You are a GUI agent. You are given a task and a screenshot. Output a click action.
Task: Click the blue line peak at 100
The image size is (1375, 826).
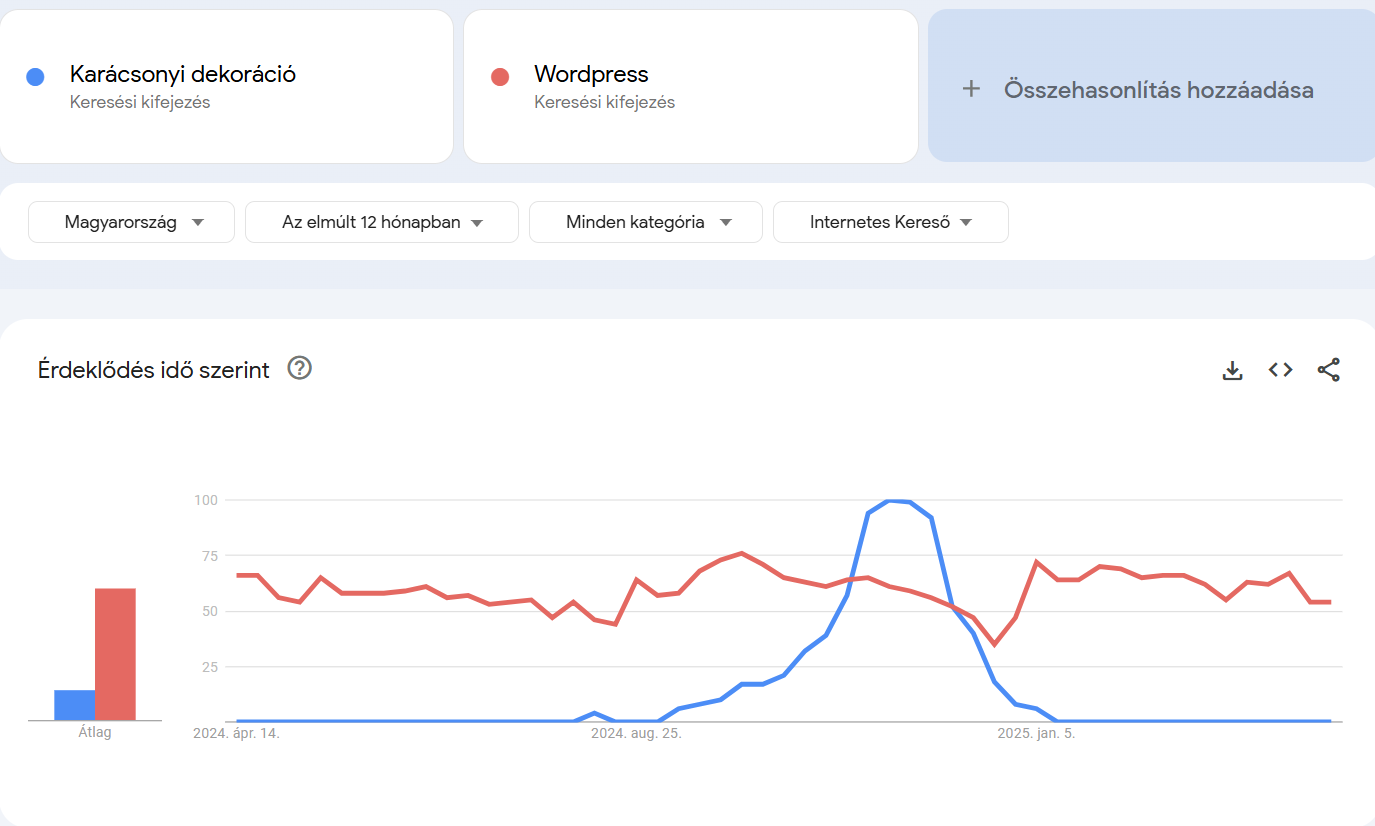(896, 501)
